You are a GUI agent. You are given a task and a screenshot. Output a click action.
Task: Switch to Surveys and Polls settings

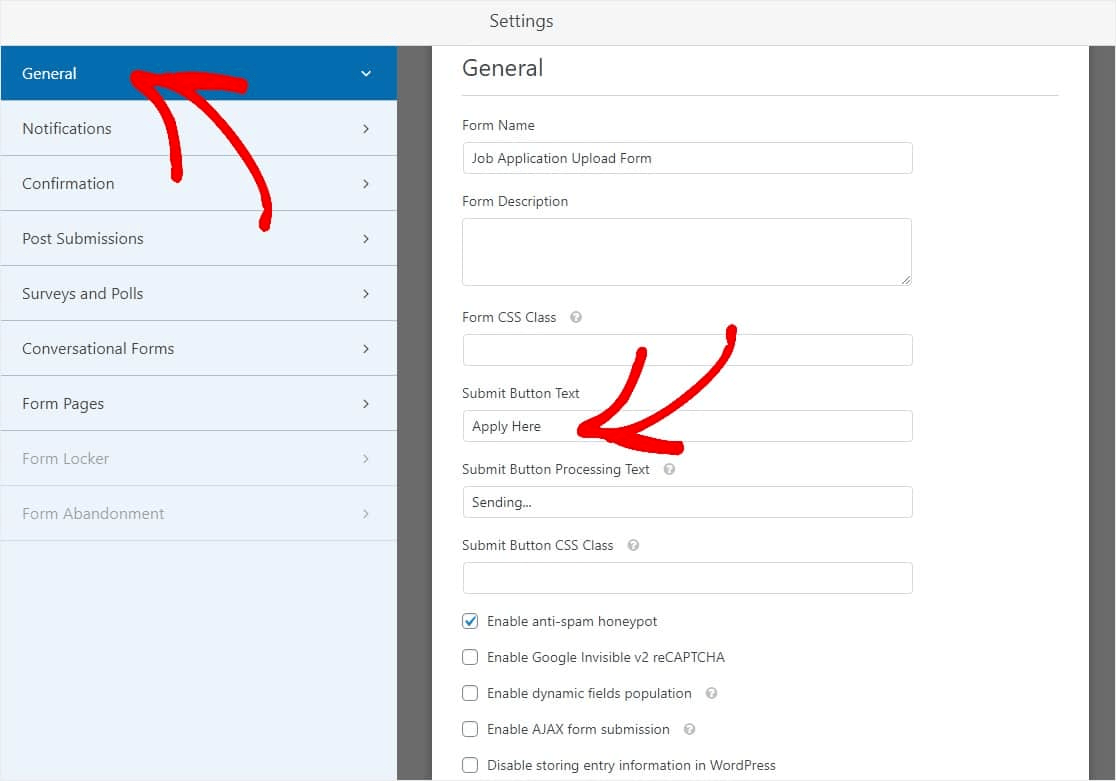(x=198, y=293)
